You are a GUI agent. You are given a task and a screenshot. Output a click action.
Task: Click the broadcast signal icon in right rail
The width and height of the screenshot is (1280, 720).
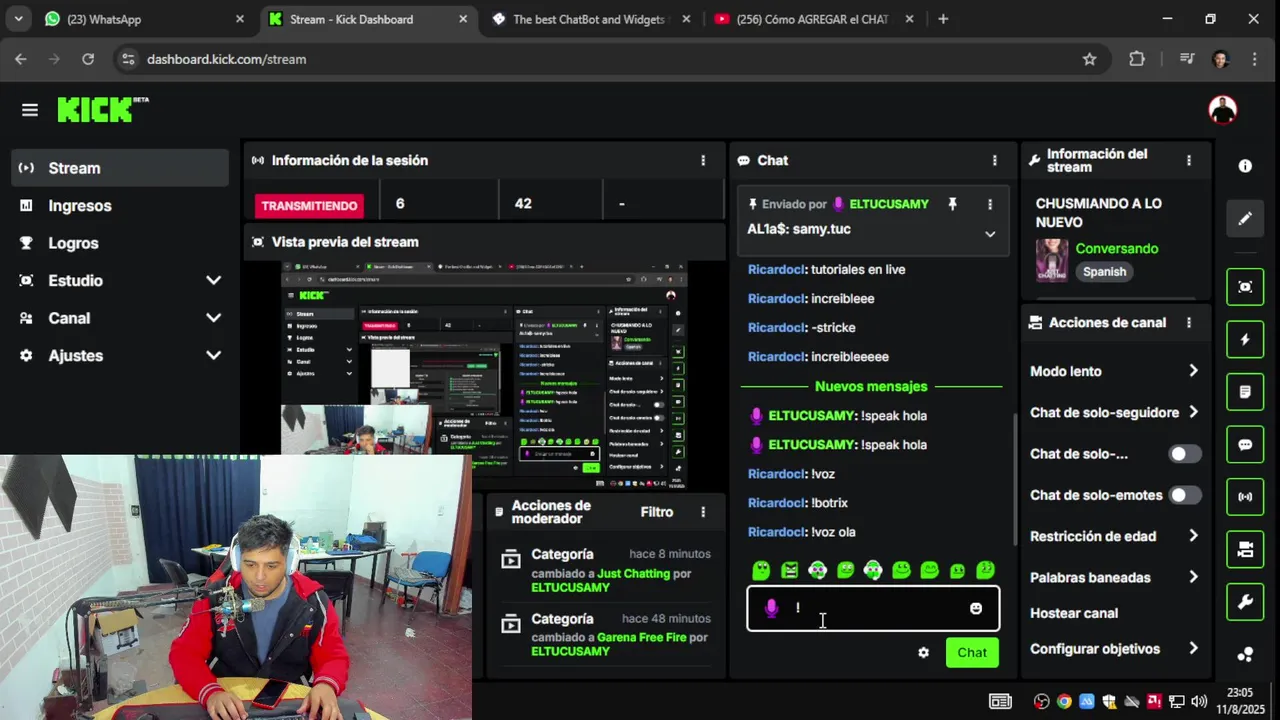(x=1245, y=497)
